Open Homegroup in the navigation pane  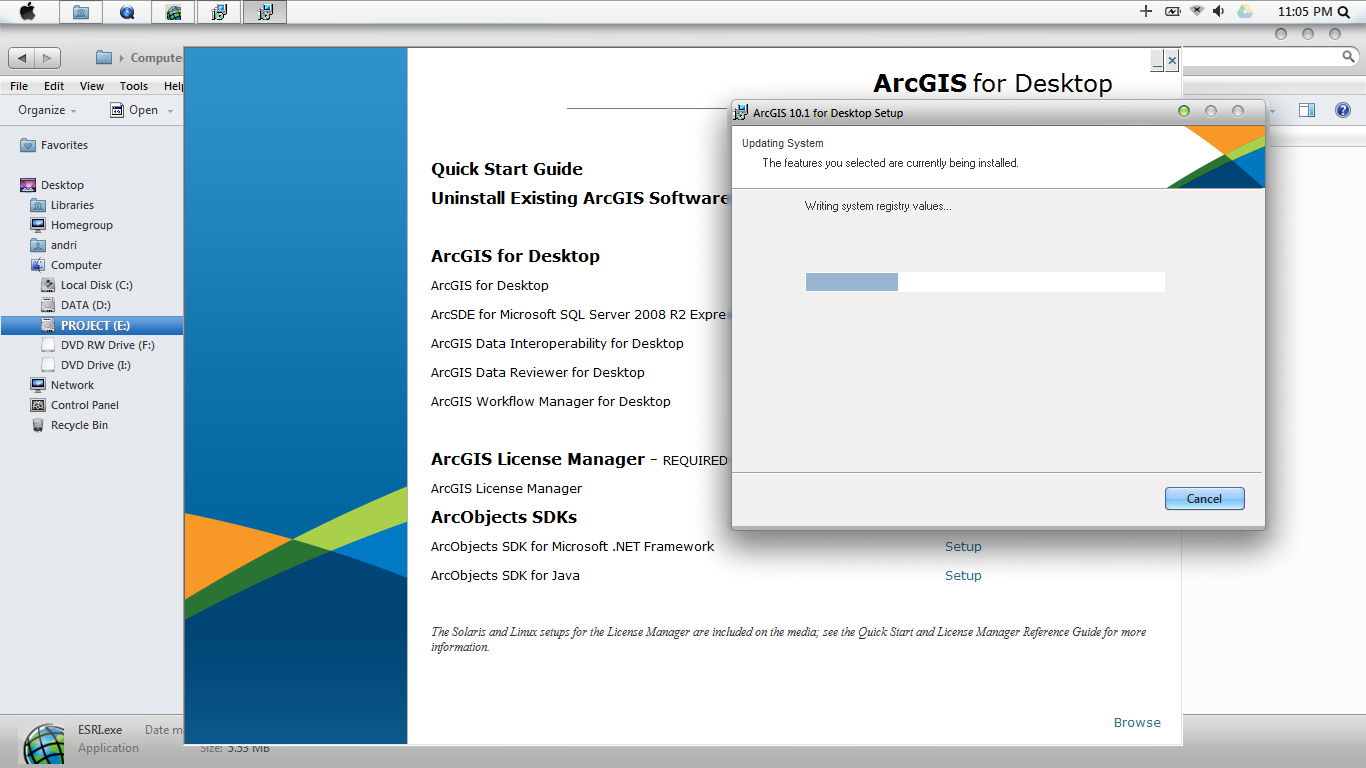(81, 225)
